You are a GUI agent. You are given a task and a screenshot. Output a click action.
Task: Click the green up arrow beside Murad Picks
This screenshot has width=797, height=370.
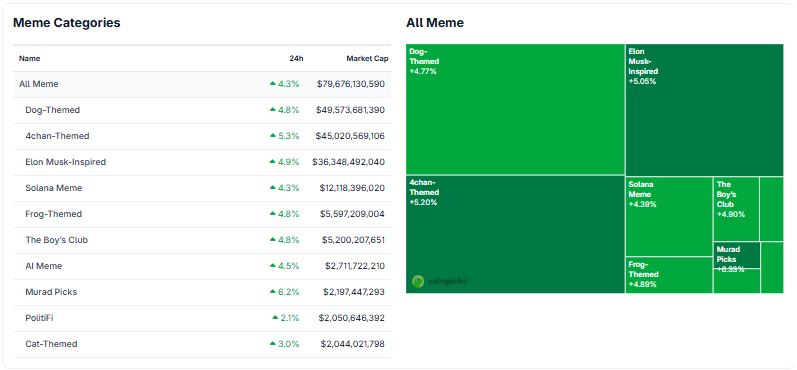coord(272,292)
